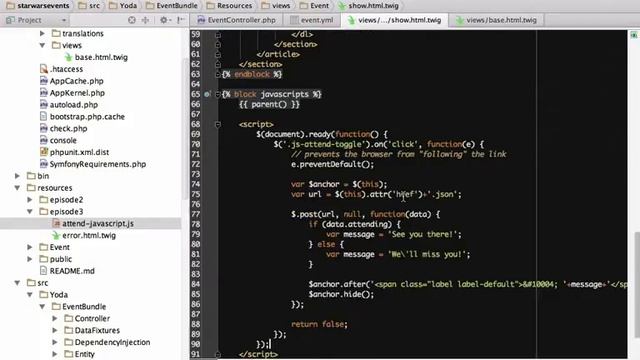The width and height of the screenshot is (640, 360).
Task: Click the bootstrap.php.cache file icon
Action: click(44, 116)
